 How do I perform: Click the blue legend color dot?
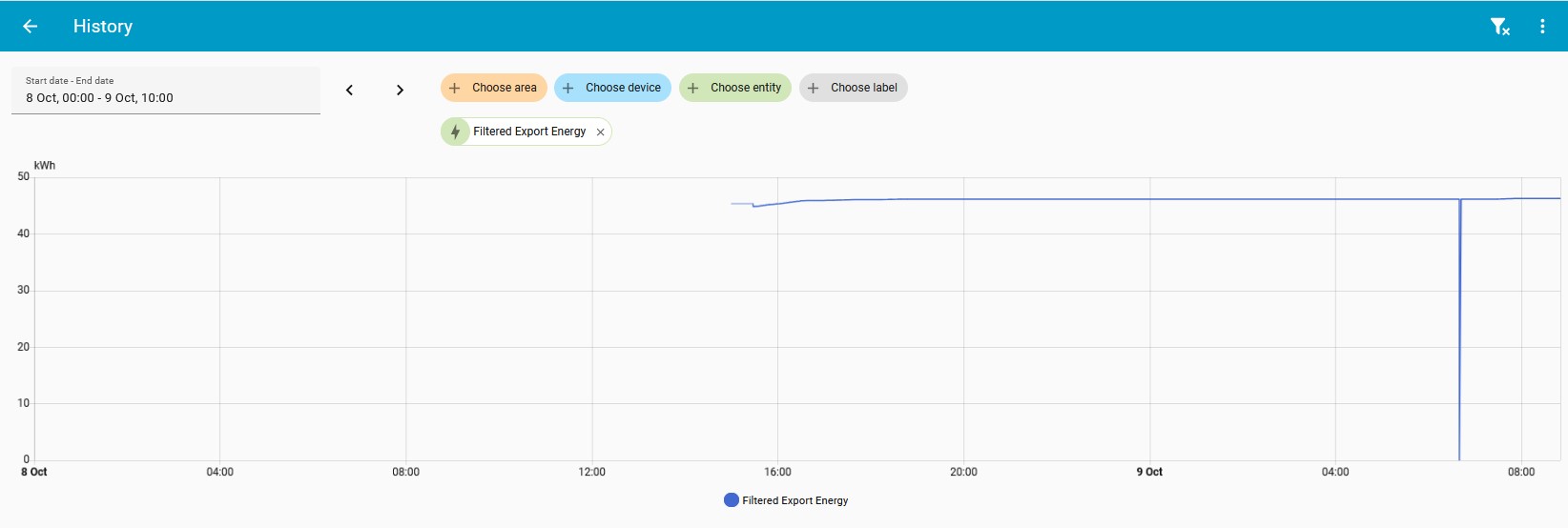click(732, 500)
